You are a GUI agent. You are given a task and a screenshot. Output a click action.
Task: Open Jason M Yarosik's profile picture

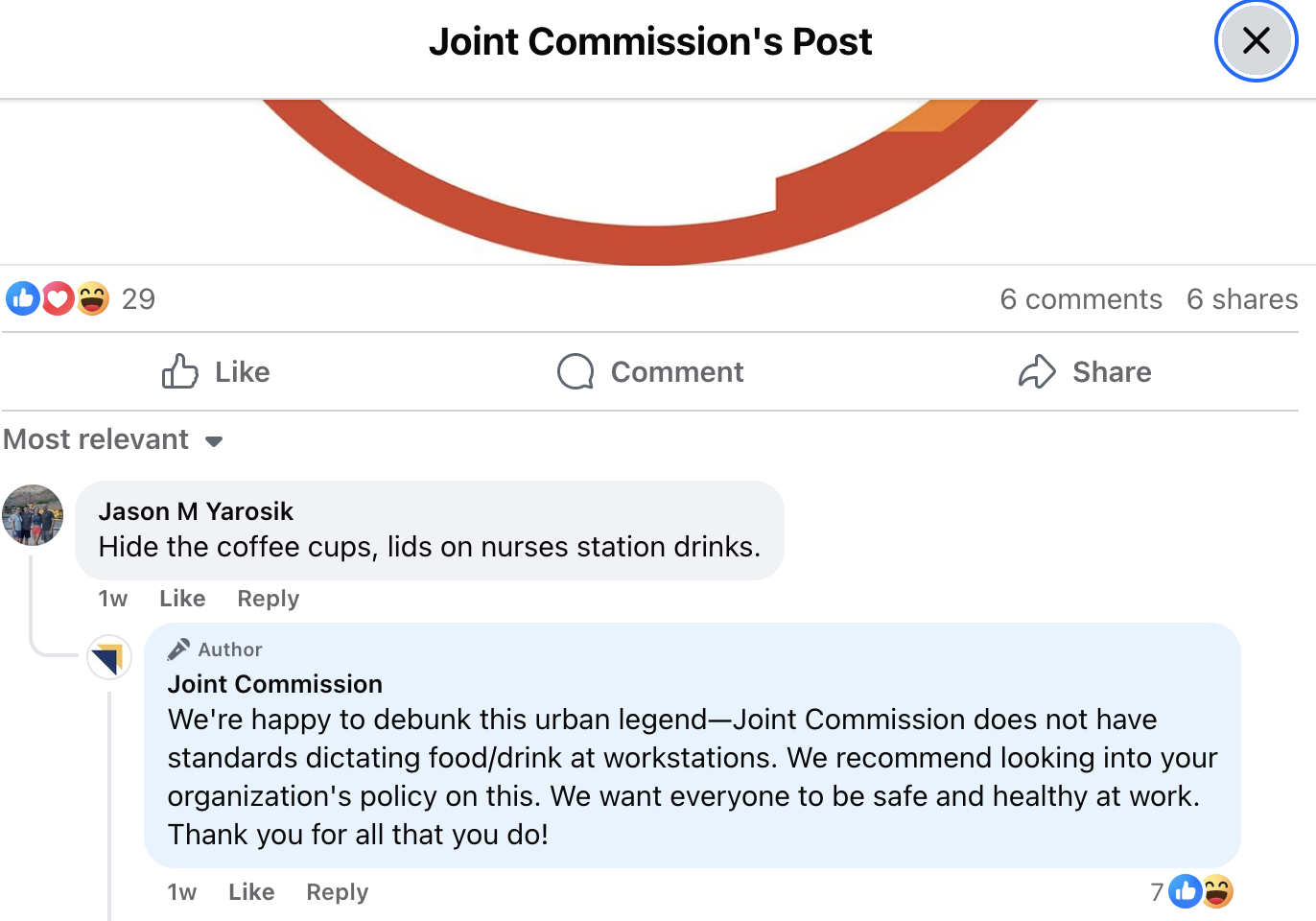pos(33,515)
